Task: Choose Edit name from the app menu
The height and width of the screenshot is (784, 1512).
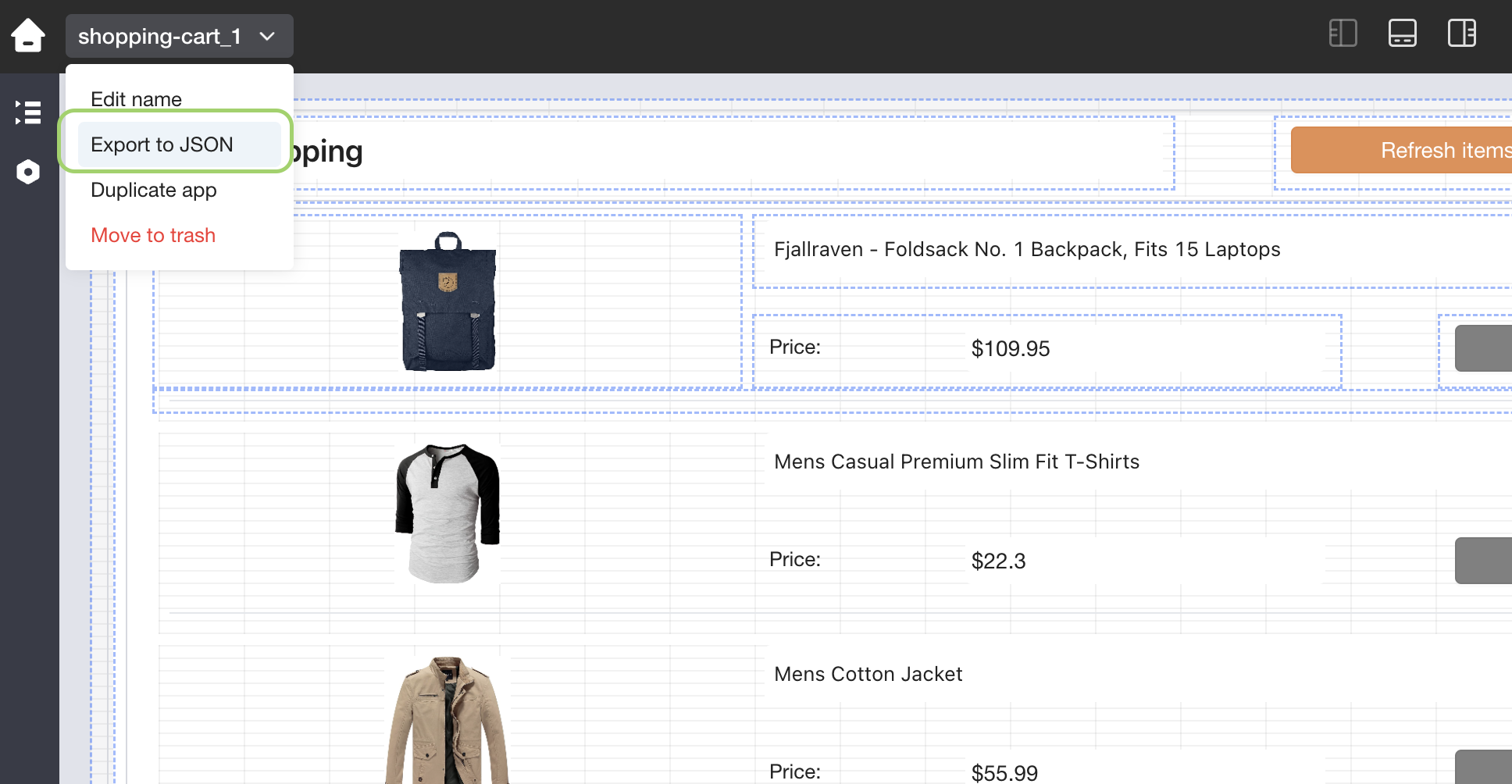Action: click(137, 99)
